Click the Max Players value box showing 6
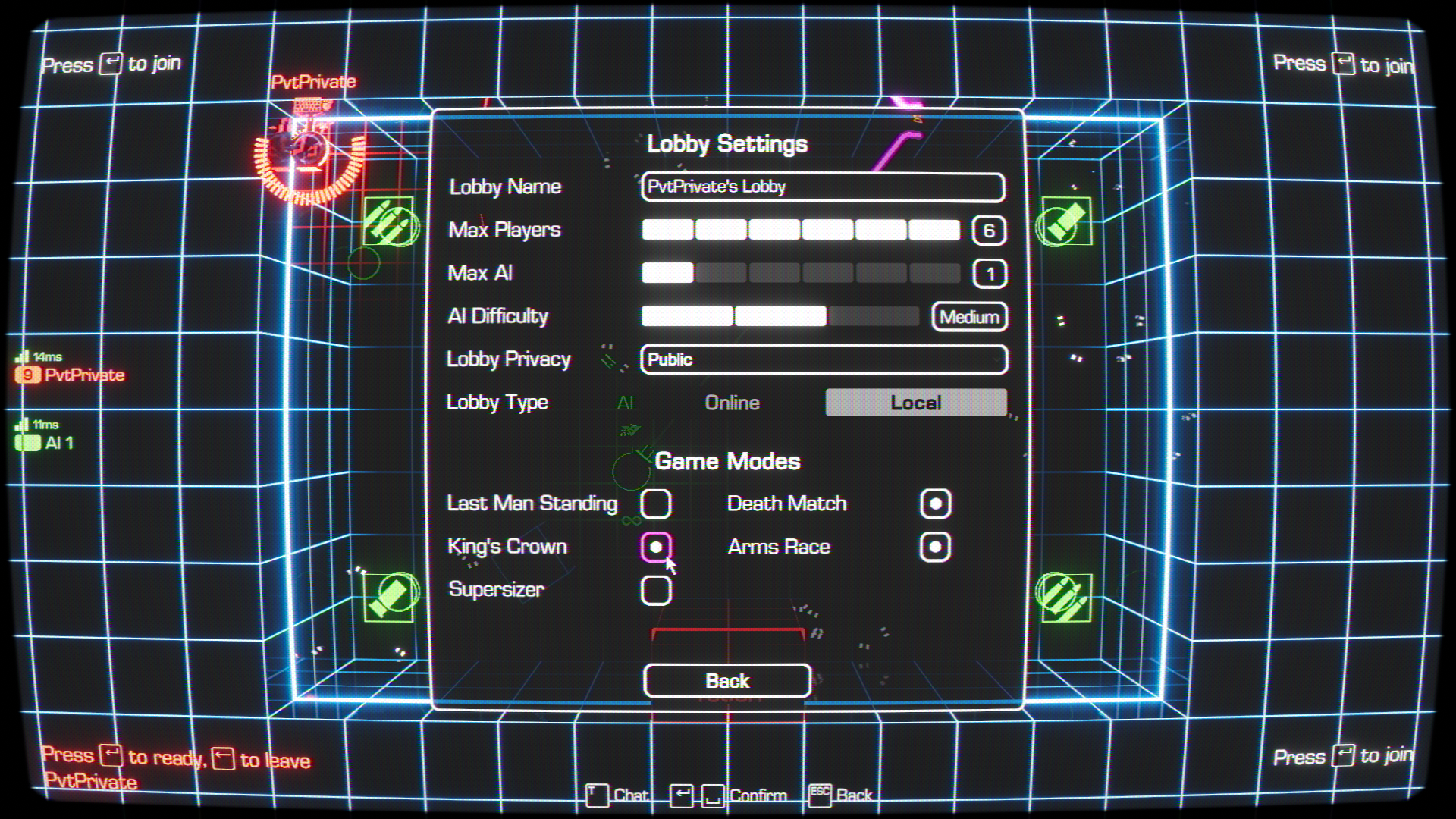The height and width of the screenshot is (819, 1456). 989,231
